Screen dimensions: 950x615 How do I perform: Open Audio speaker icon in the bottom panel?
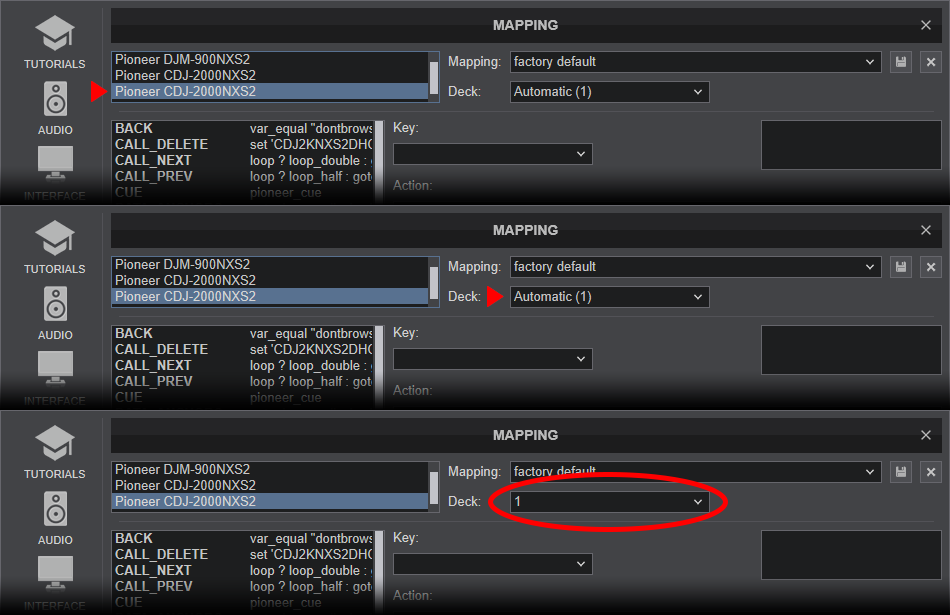point(55,509)
